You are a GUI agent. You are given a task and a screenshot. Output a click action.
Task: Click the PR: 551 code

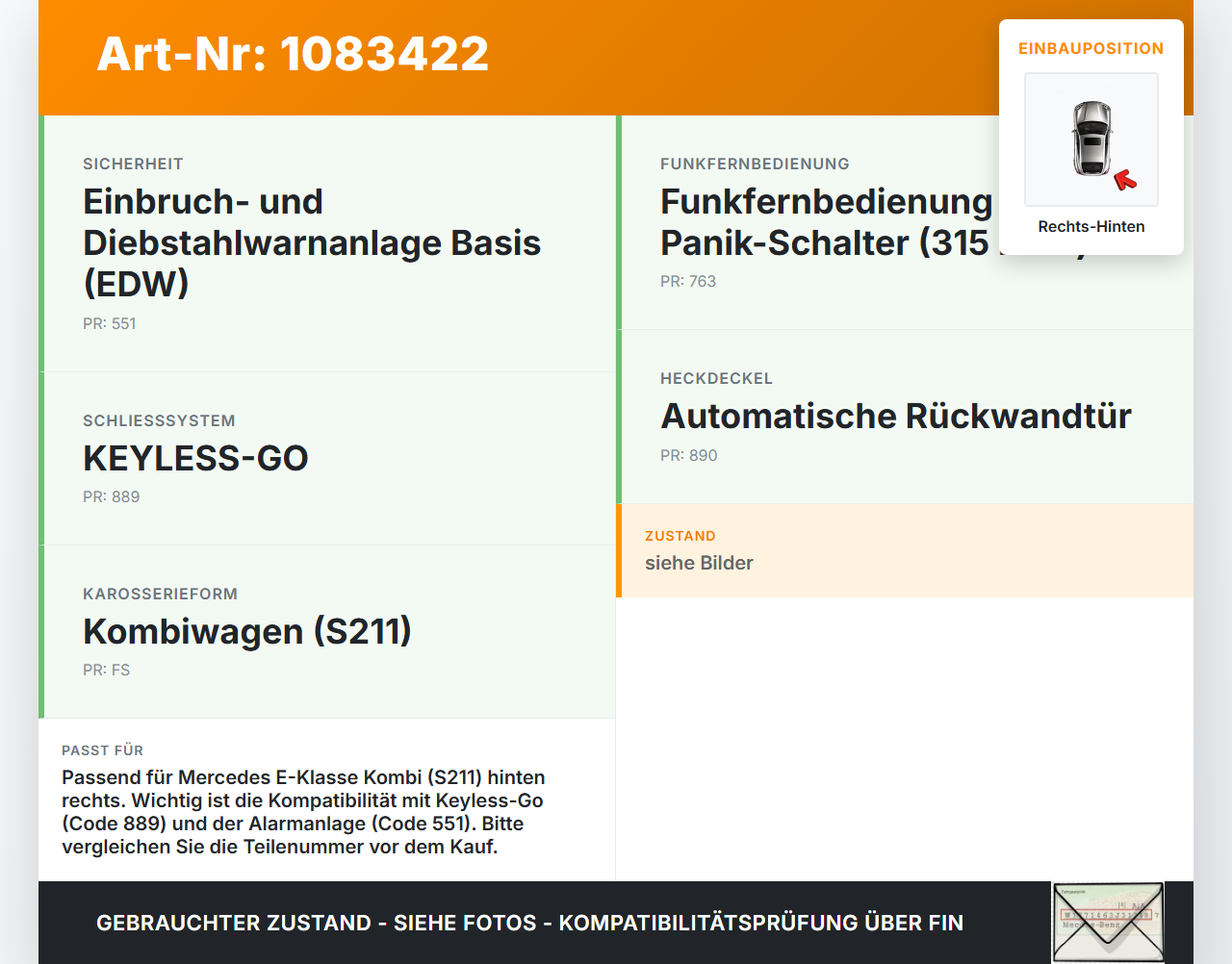click(110, 324)
